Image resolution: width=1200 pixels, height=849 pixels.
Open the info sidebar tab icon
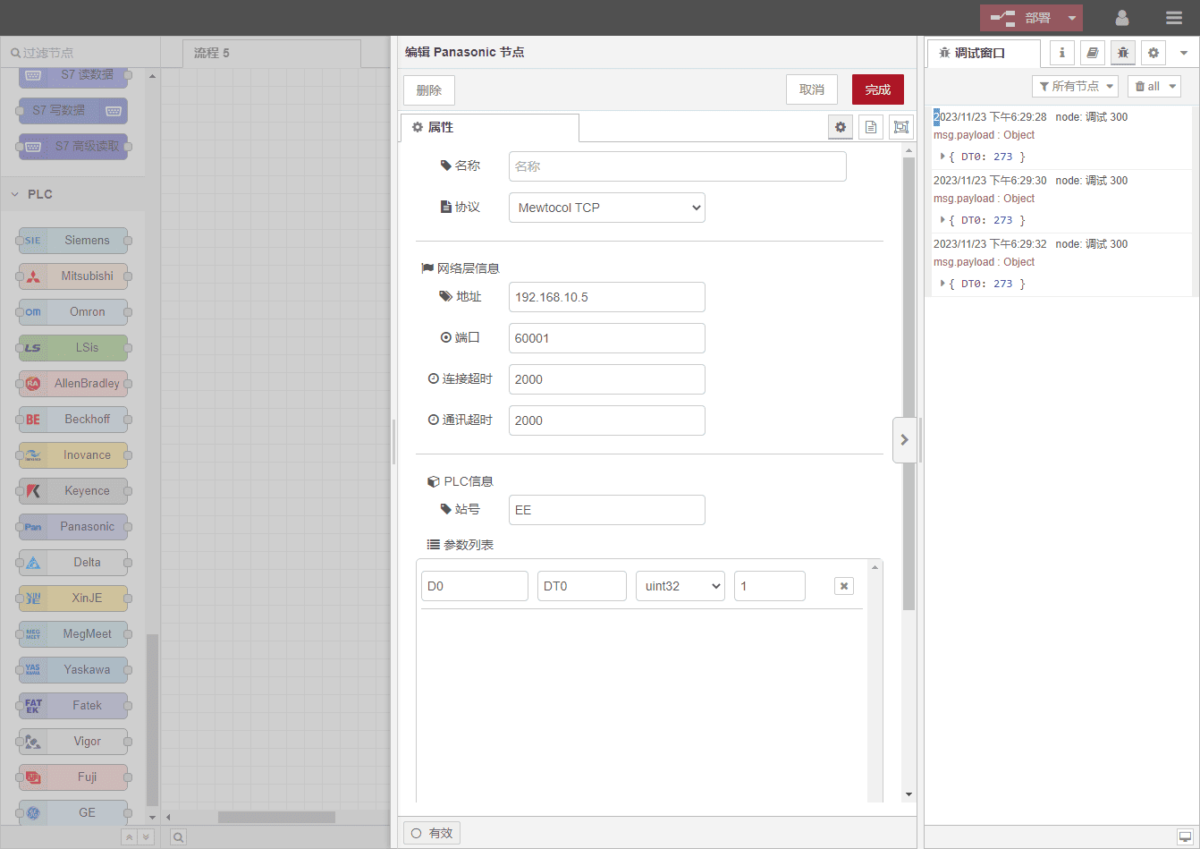pos(1061,53)
